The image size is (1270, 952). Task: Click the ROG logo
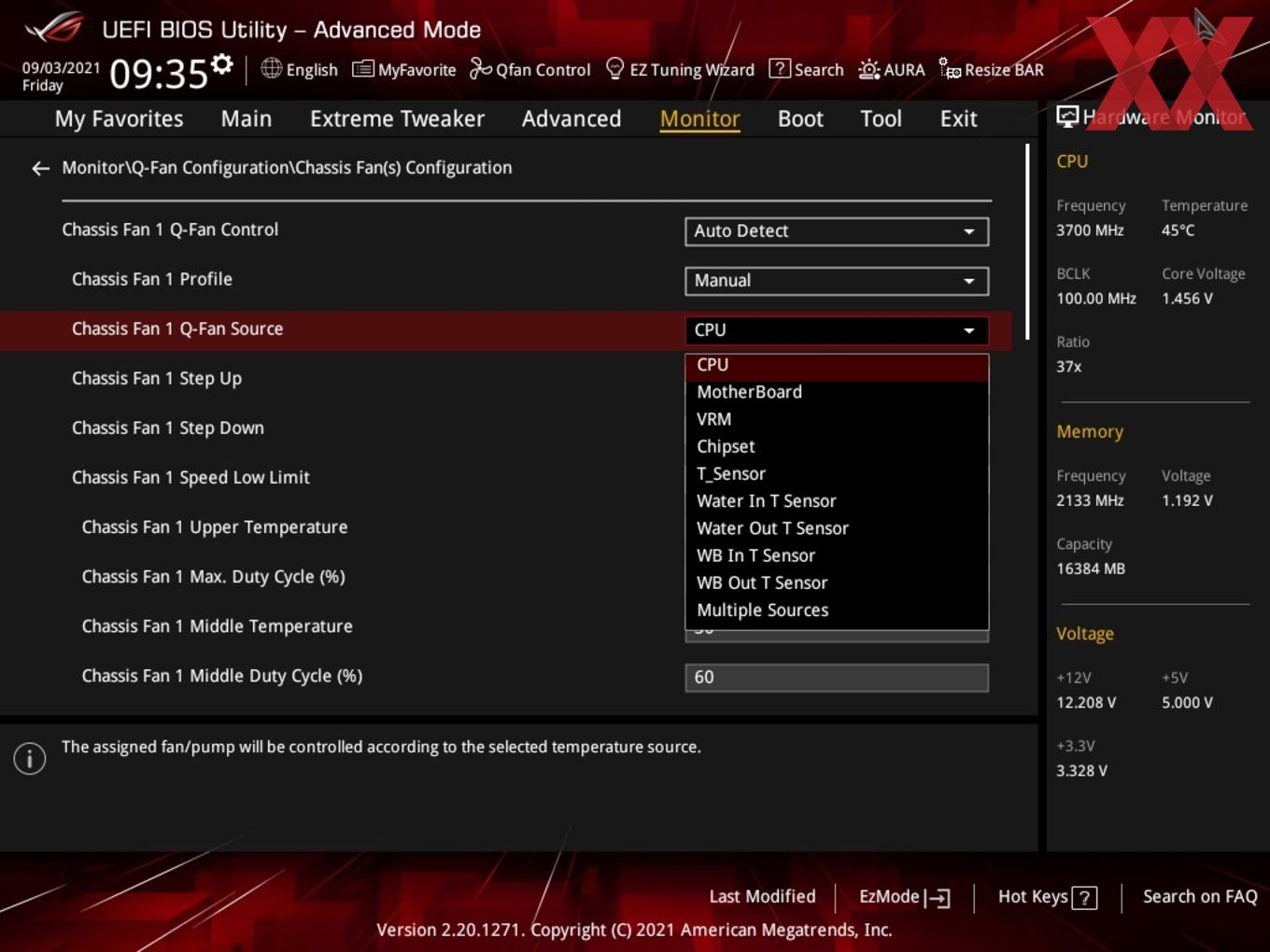click(x=54, y=28)
